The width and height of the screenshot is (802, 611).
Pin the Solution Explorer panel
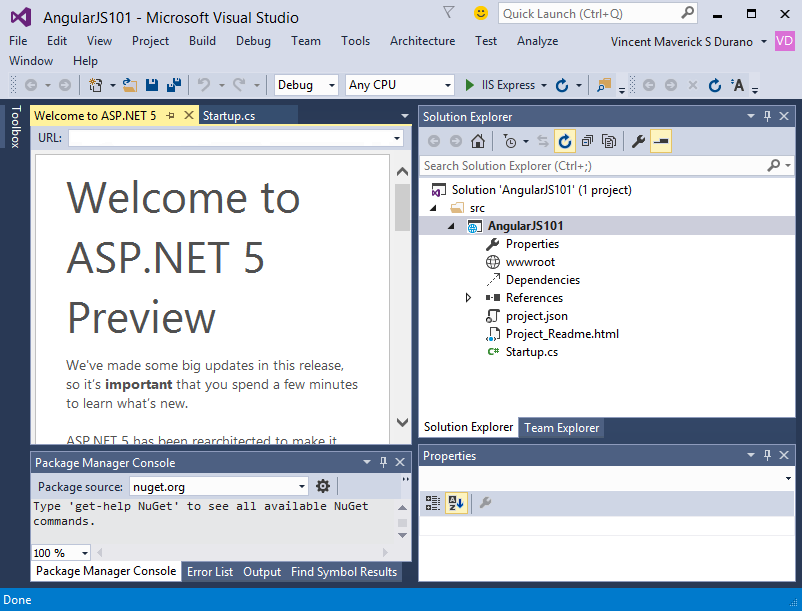coord(767,116)
